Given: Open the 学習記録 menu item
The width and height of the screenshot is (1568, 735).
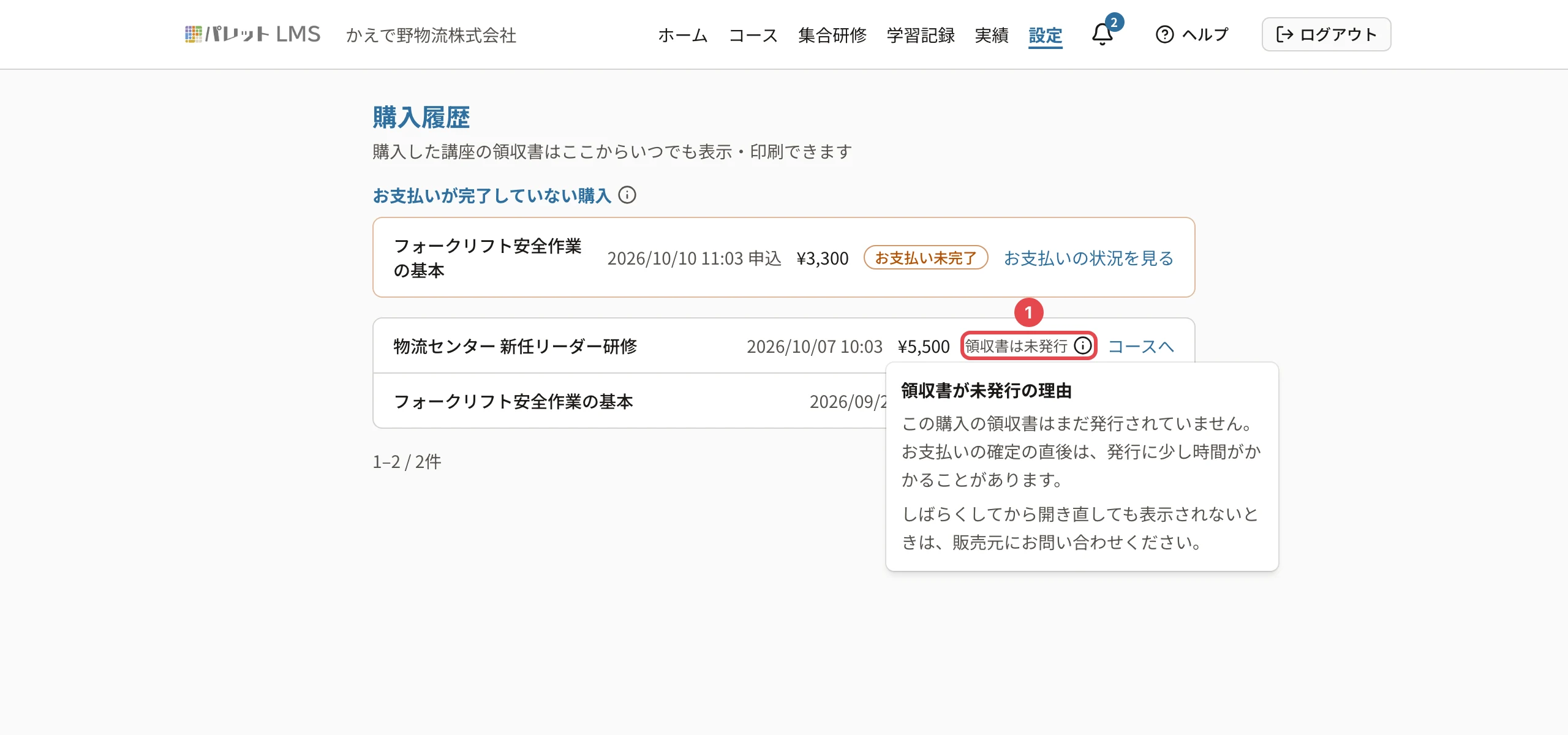Looking at the screenshot, I should point(921,35).
